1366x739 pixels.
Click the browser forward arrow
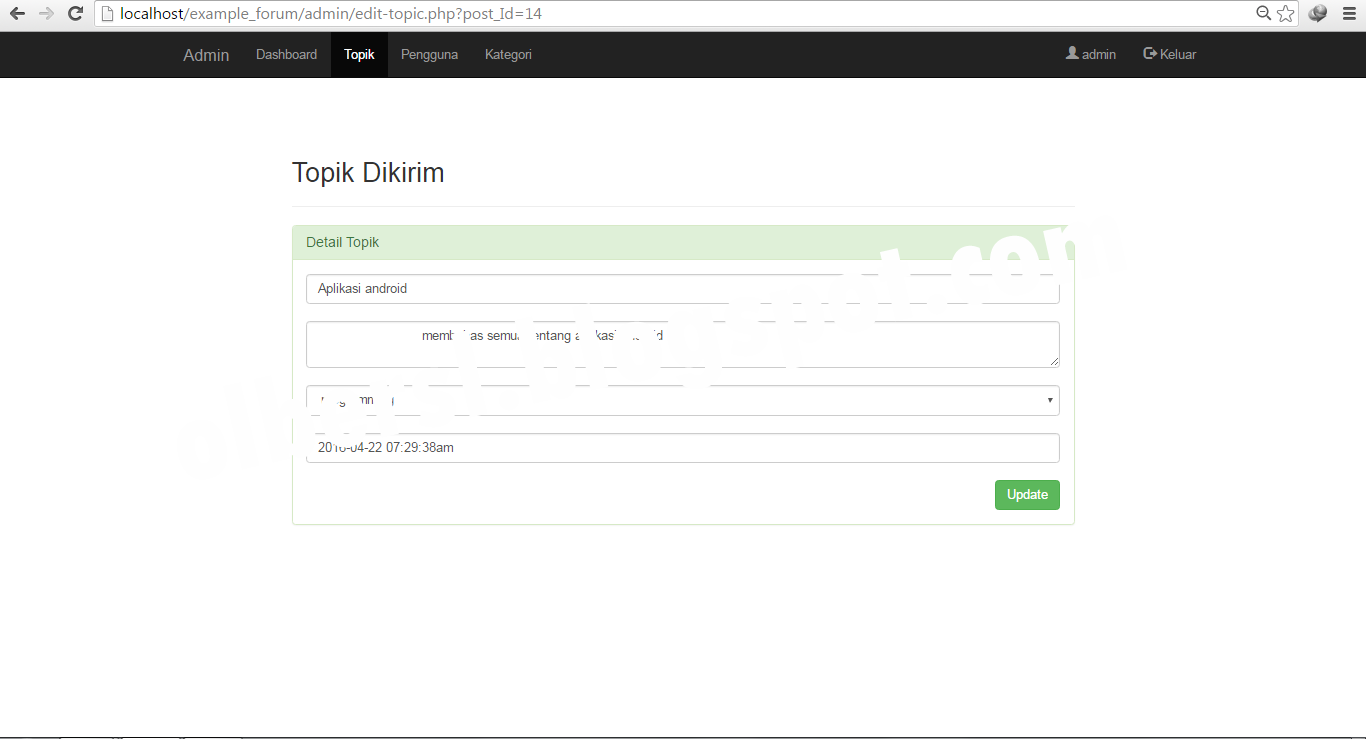pyautogui.click(x=45, y=13)
